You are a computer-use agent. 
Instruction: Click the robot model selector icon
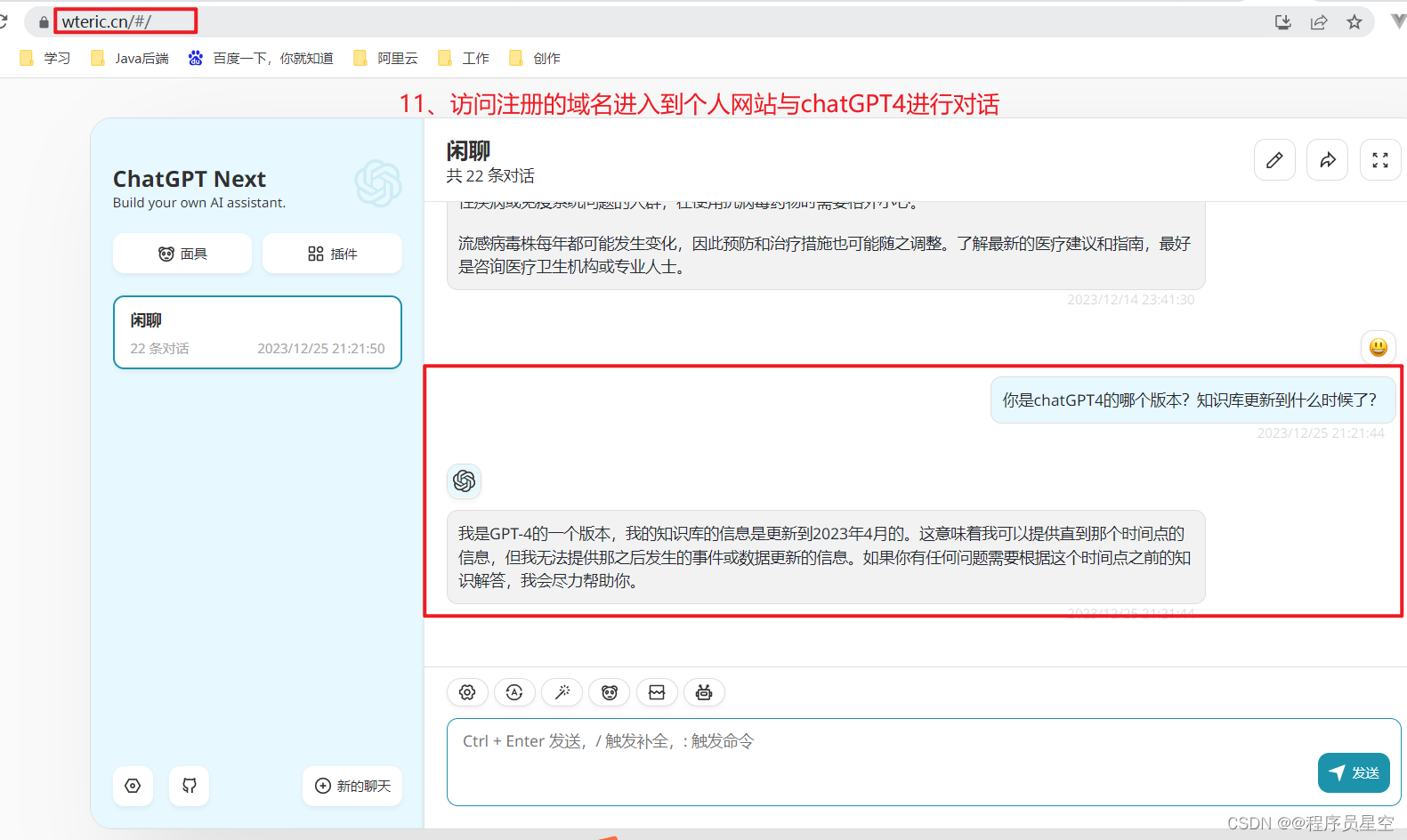pos(704,692)
